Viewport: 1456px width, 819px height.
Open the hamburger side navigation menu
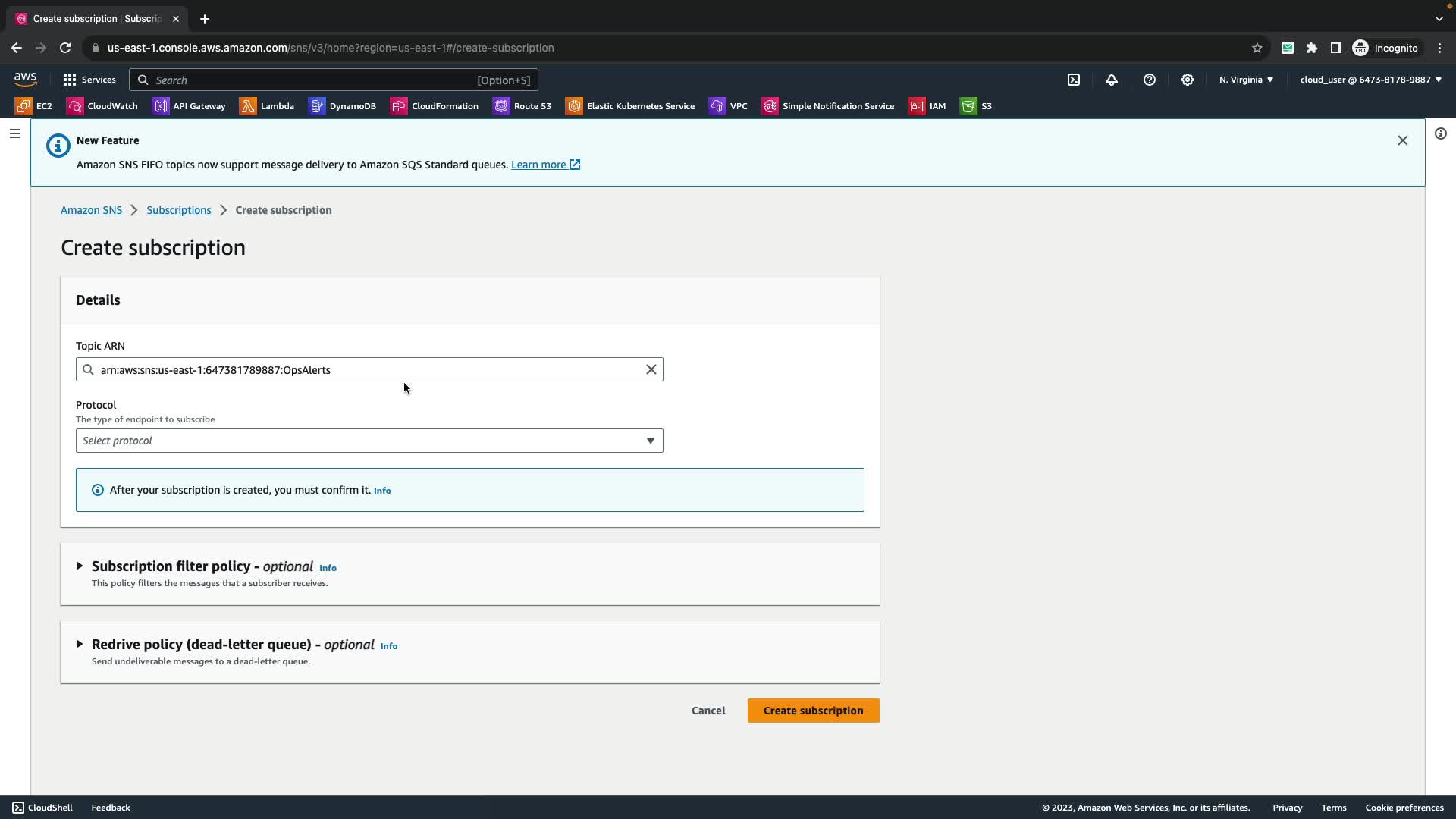click(x=15, y=133)
